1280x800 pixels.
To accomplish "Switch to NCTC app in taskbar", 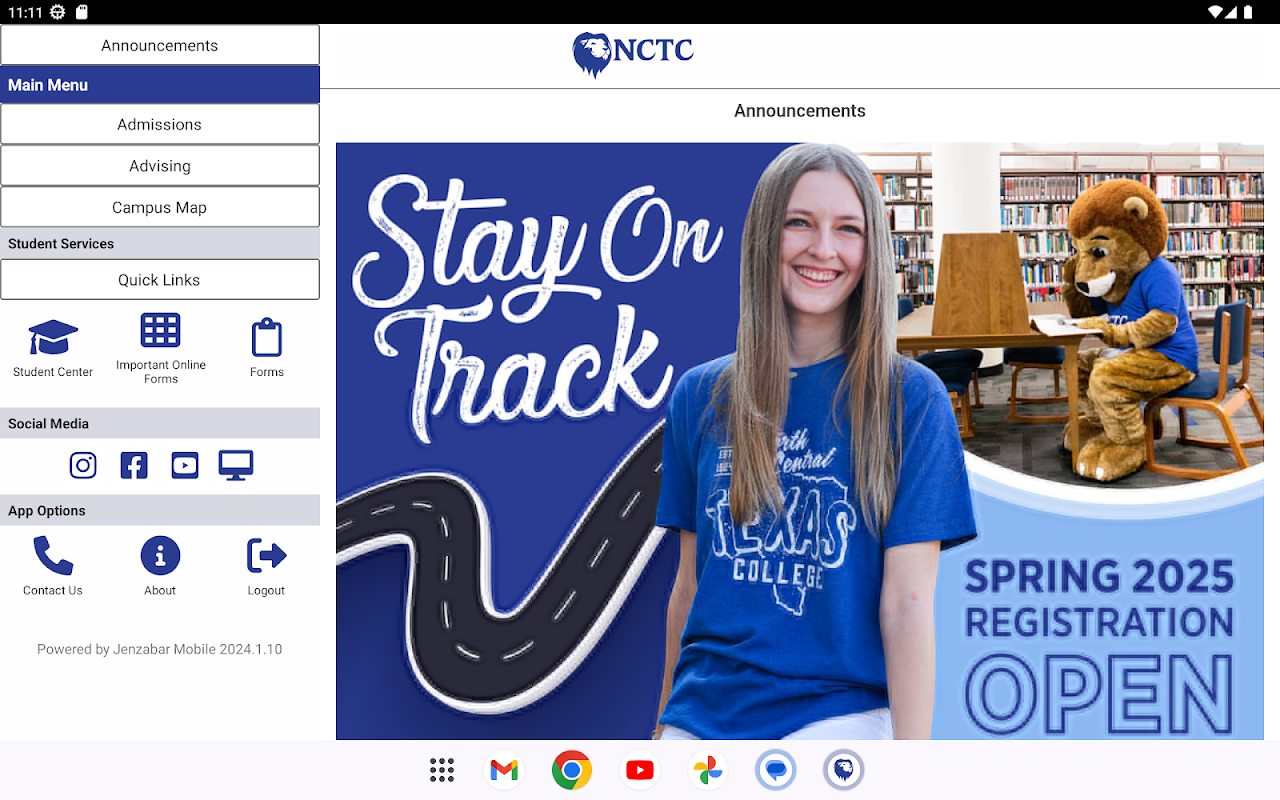I will pos(844,770).
